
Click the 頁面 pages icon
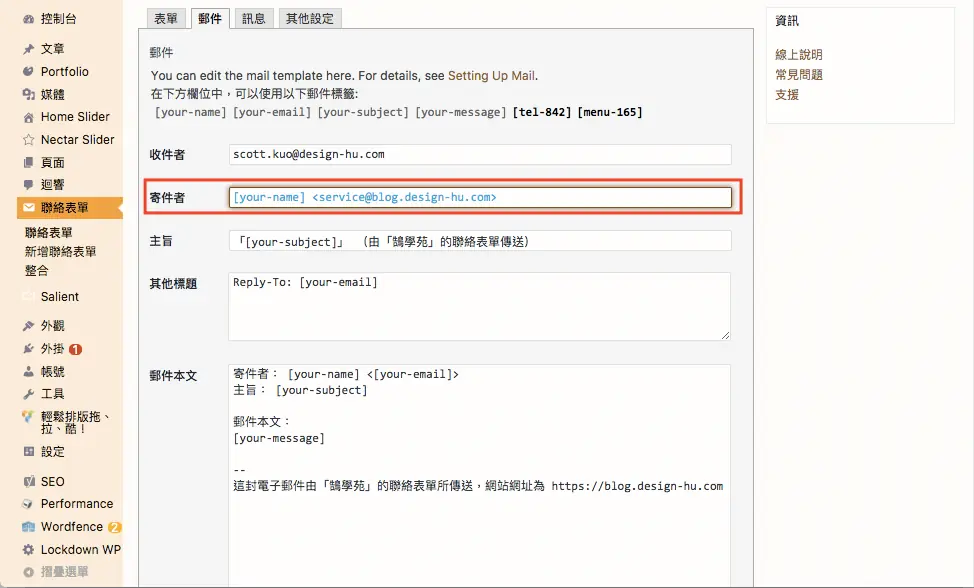coord(28,163)
